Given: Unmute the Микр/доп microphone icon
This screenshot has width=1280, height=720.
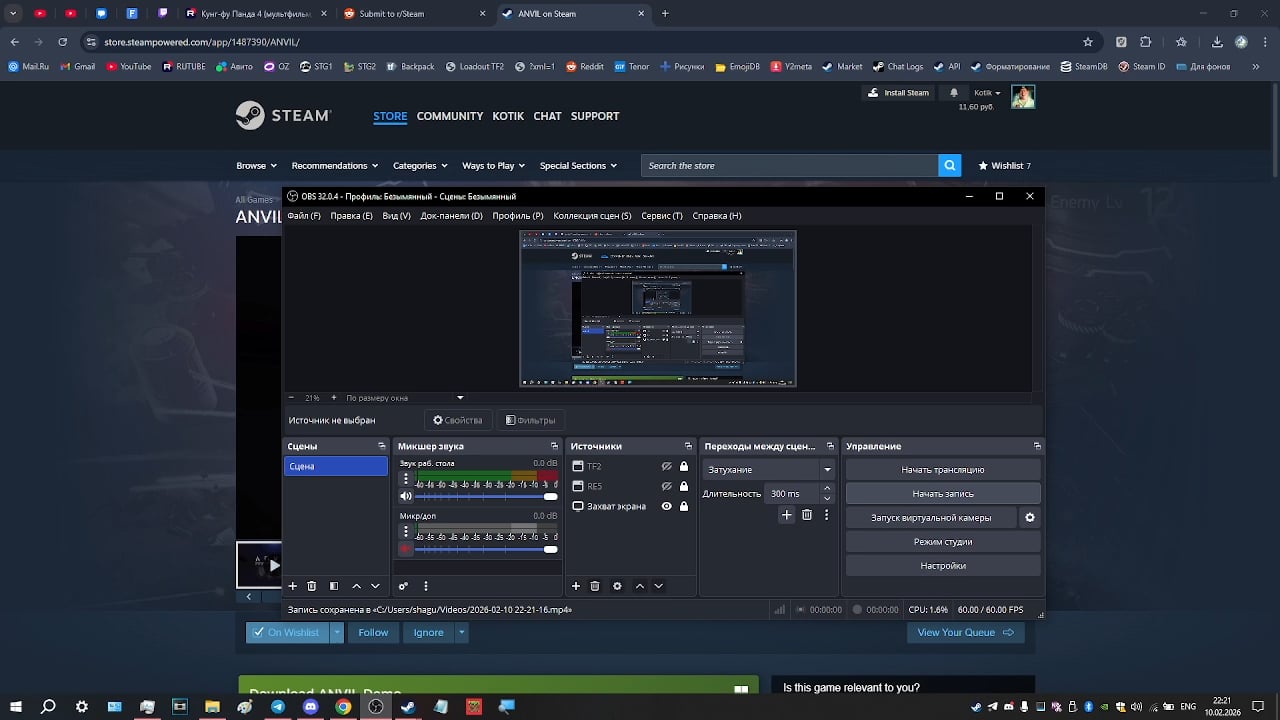Looking at the screenshot, I should 406,549.
